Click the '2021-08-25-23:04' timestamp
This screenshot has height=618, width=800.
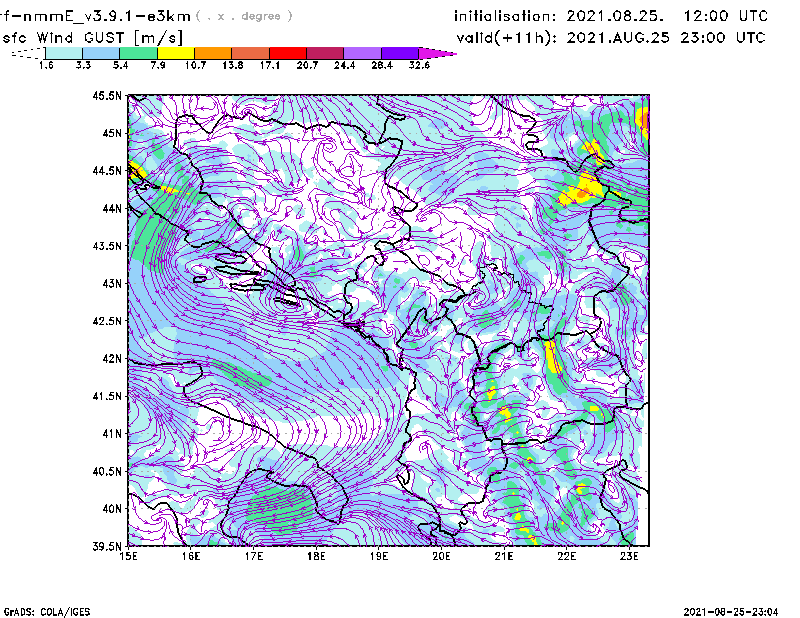coord(731,611)
